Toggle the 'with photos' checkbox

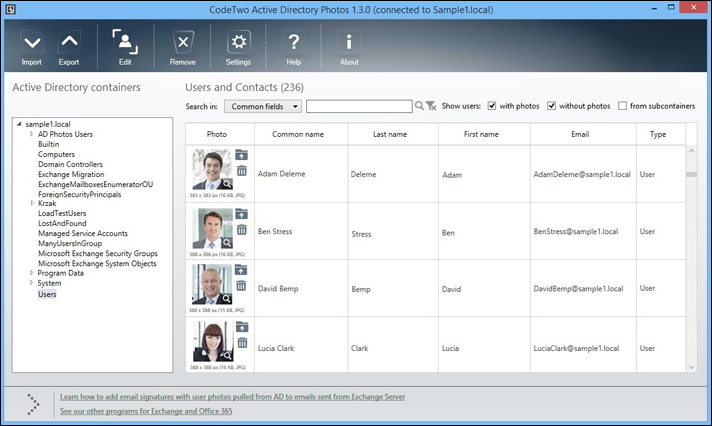pos(492,106)
